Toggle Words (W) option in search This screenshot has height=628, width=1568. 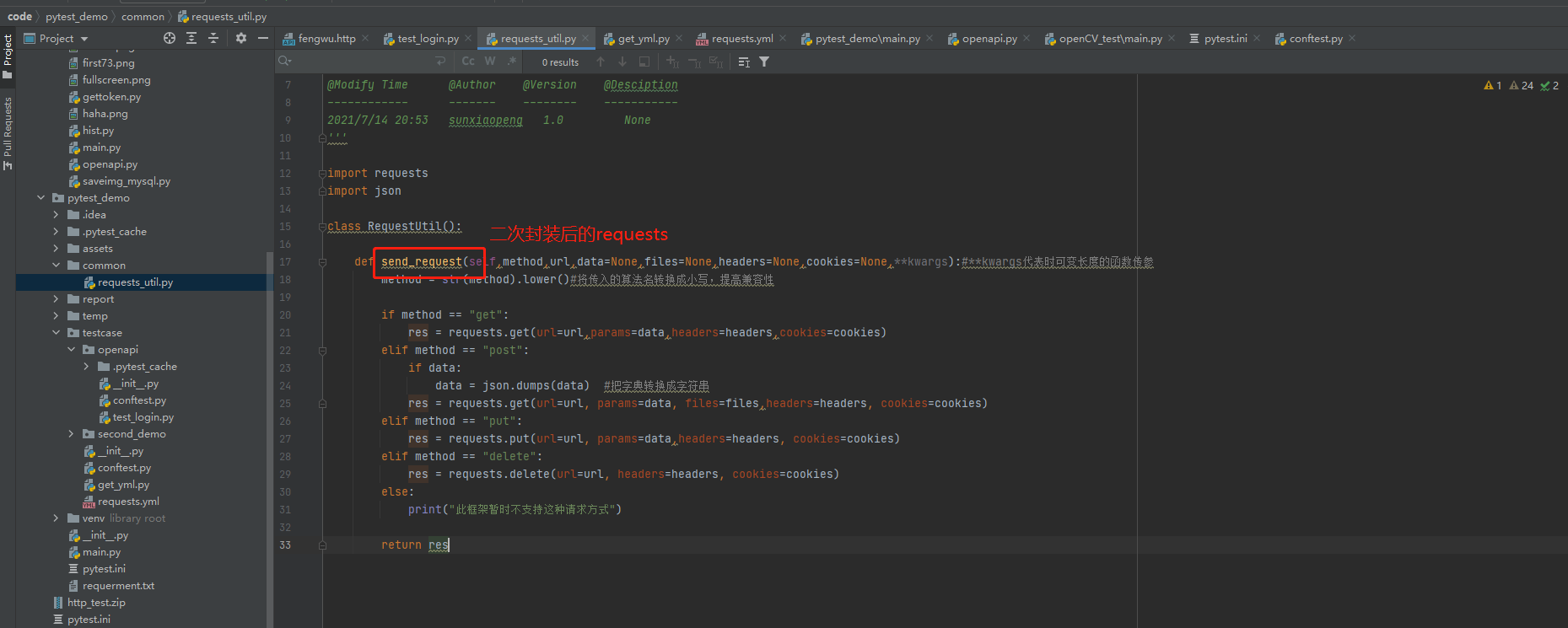(490, 62)
